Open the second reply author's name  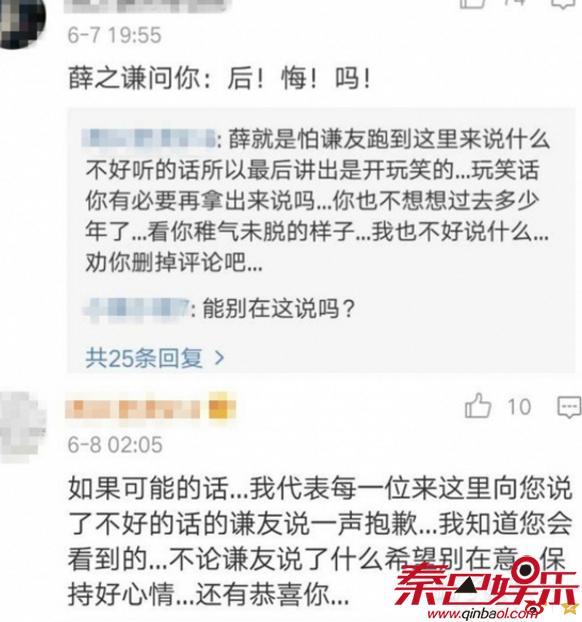(137, 308)
